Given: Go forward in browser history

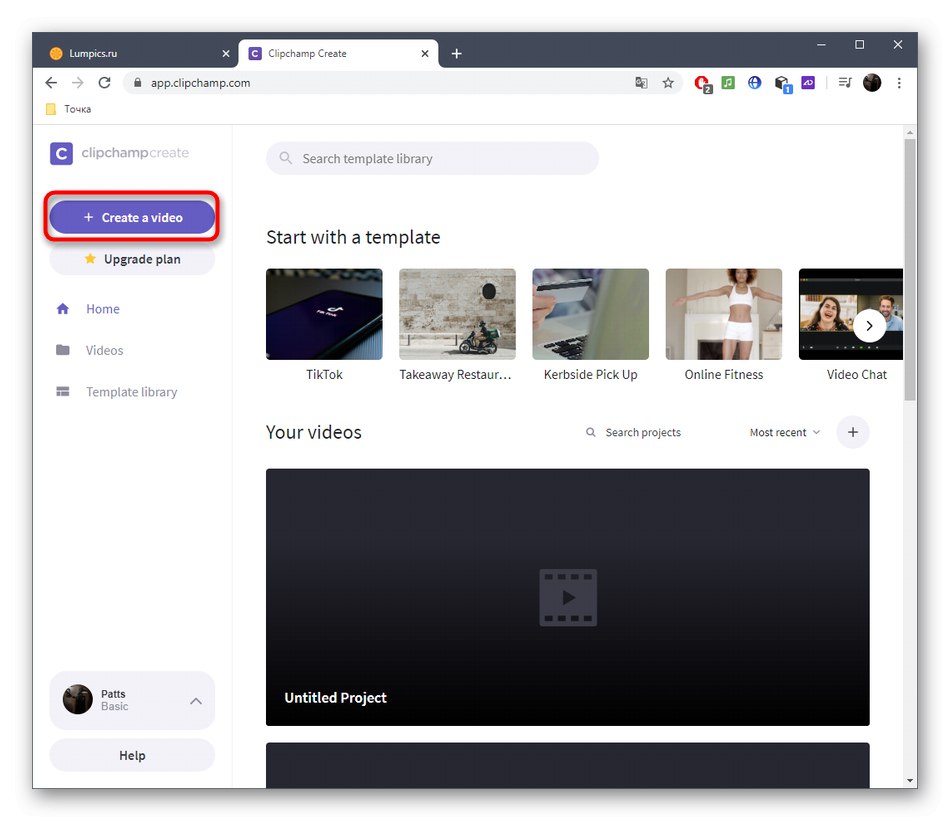Looking at the screenshot, I should coord(78,83).
